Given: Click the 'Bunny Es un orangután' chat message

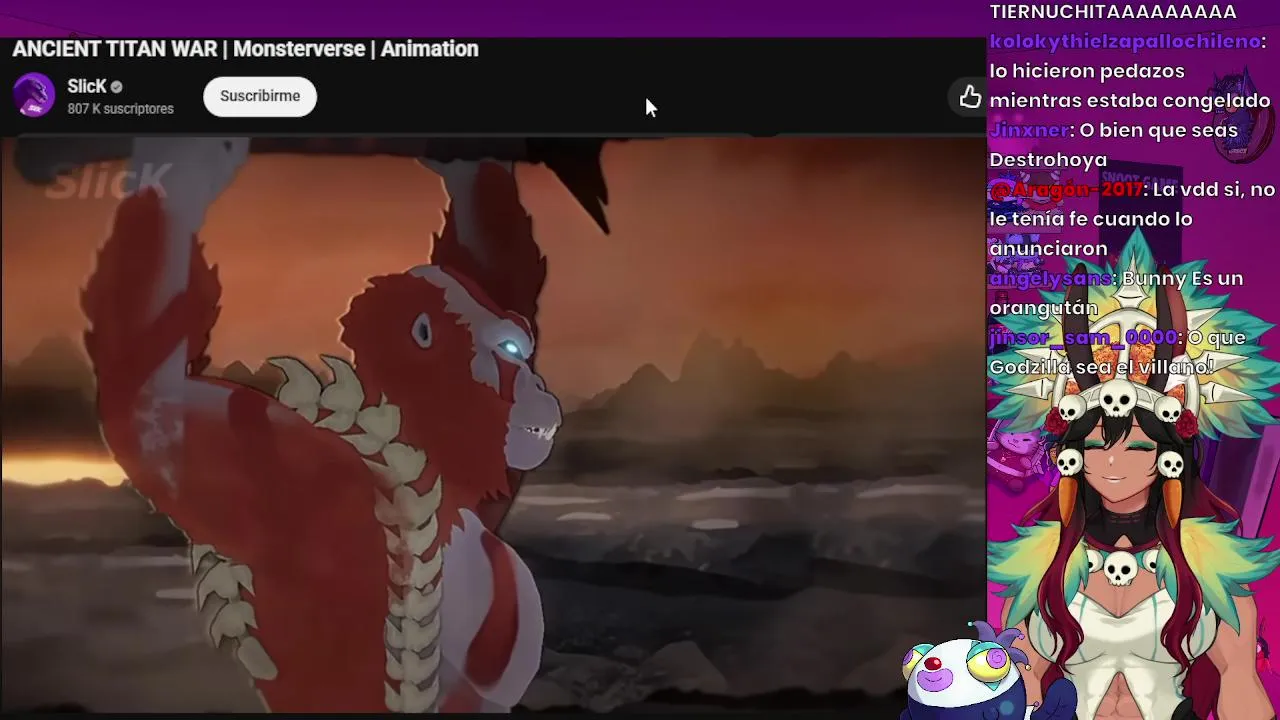Looking at the screenshot, I should pos(1116,293).
